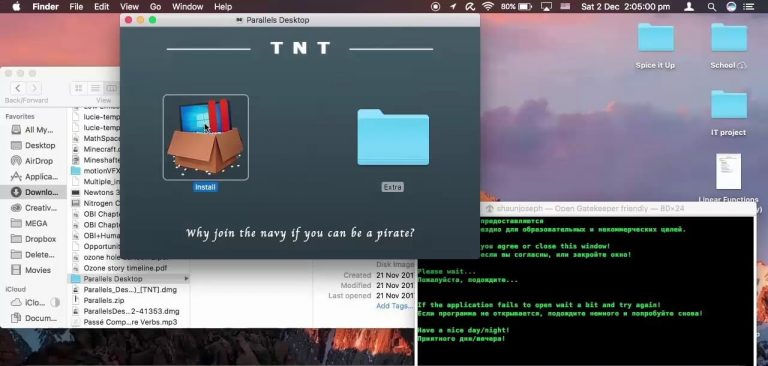The width and height of the screenshot is (768, 366).
Task: Select AirDrop in Finder sidebar
Action: click(33, 161)
